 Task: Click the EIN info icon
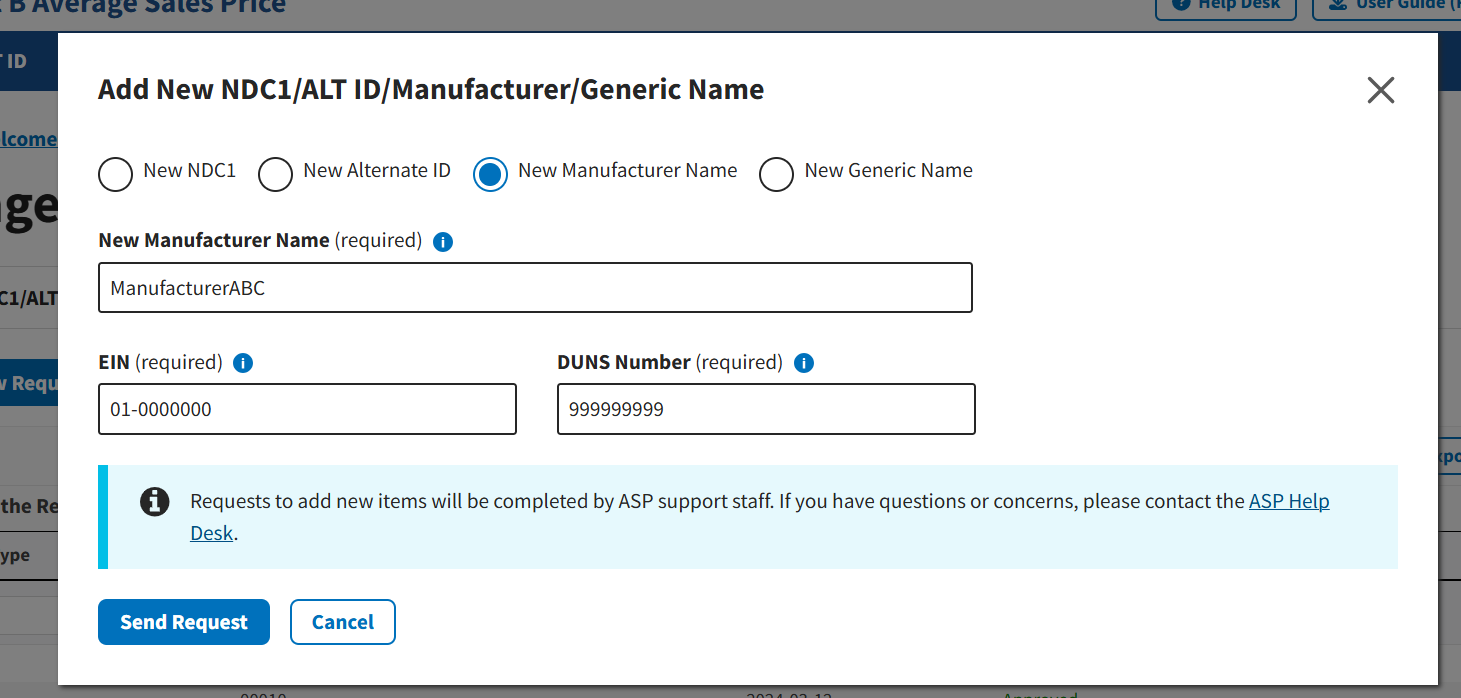pos(242,363)
